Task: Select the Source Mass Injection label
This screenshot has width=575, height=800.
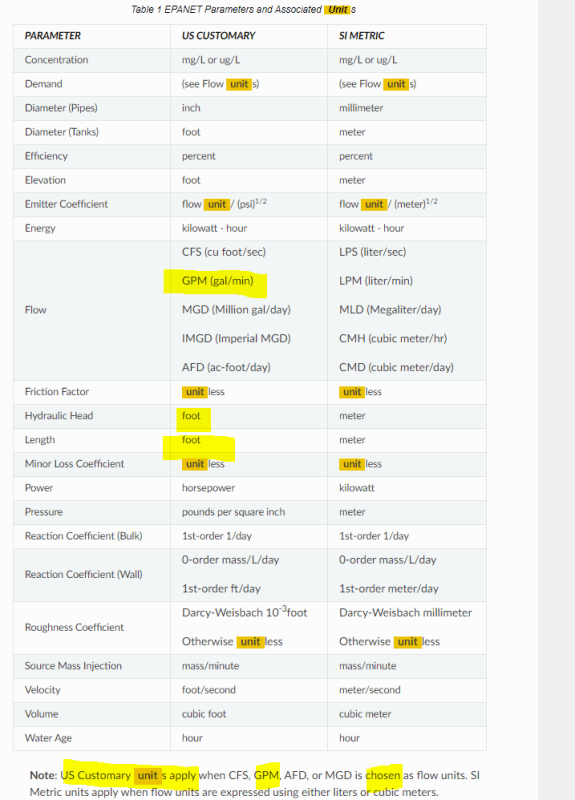Action: click(73, 666)
